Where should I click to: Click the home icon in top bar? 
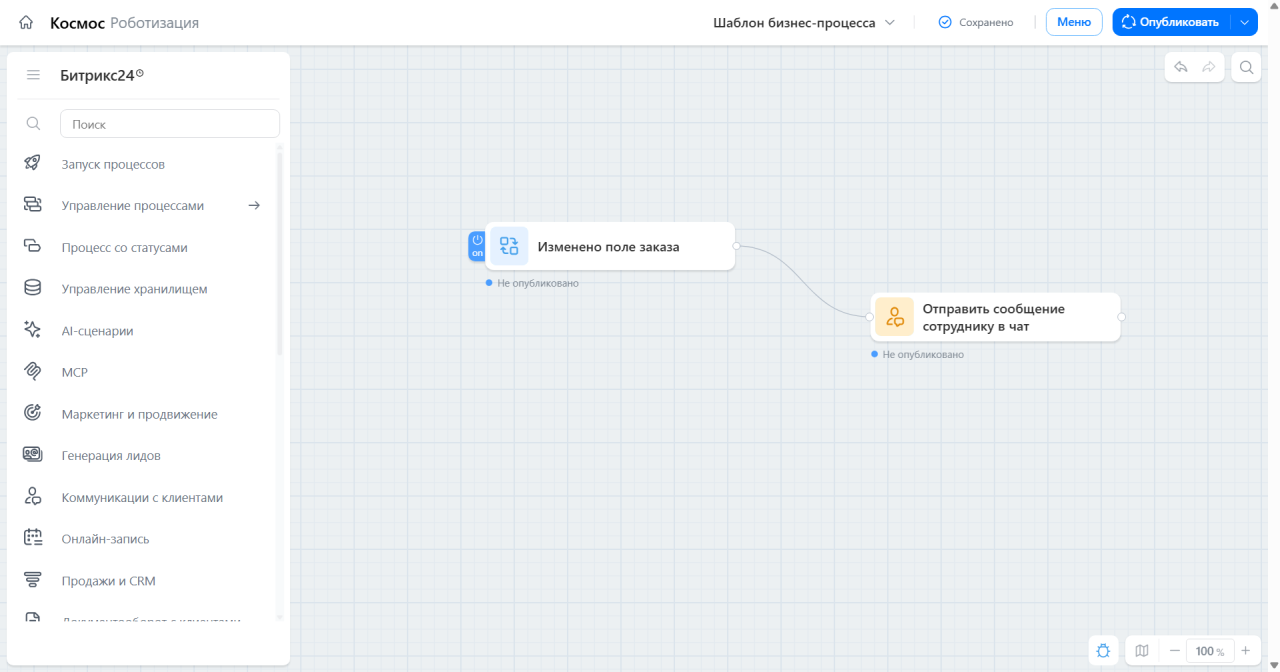point(26,22)
